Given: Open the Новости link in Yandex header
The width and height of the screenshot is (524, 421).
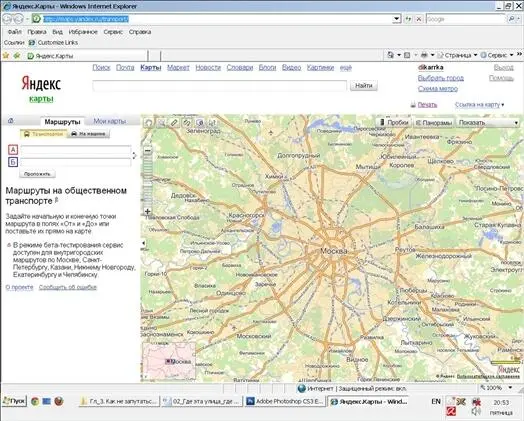Looking at the screenshot, I should click(x=208, y=67).
